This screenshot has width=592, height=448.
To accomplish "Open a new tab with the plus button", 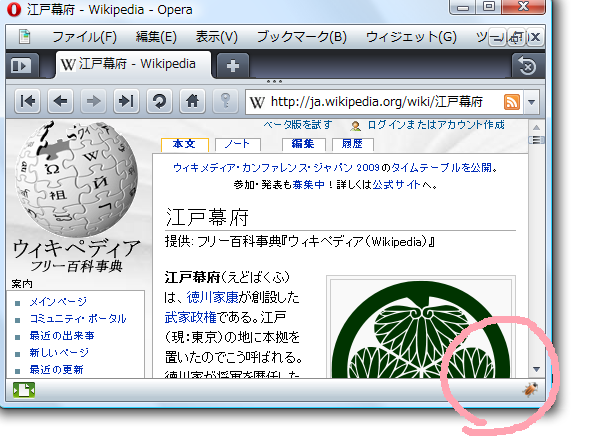I will click(x=233, y=66).
